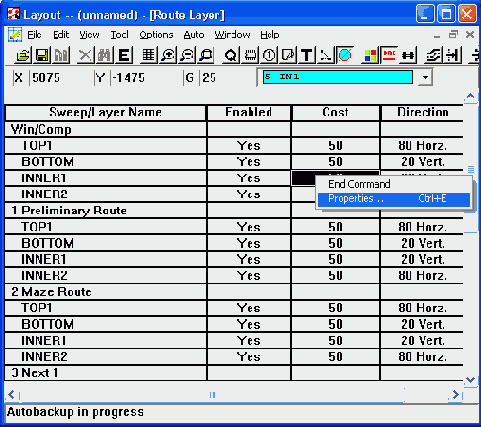This screenshot has width=481, height=427.
Task: Open the Window menu
Action: pyautogui.click(x=232, y=35)
